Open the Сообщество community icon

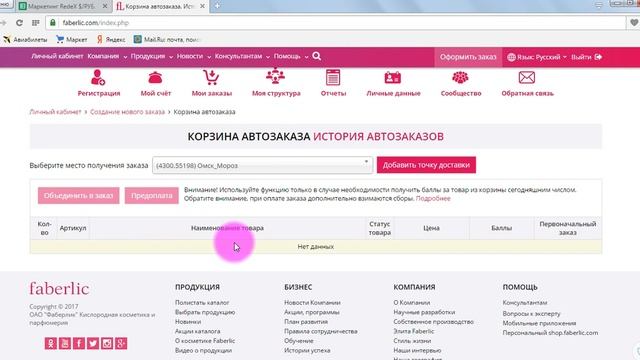click(460, 77)
